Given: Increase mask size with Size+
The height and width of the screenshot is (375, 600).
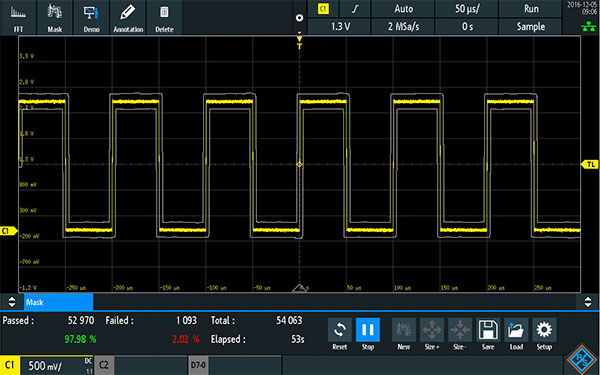Looking at the screenshot, I should (432, 334).
